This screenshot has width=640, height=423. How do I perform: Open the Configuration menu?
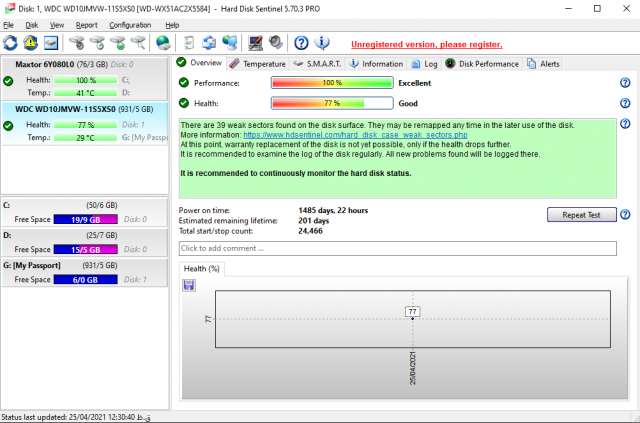130,24
